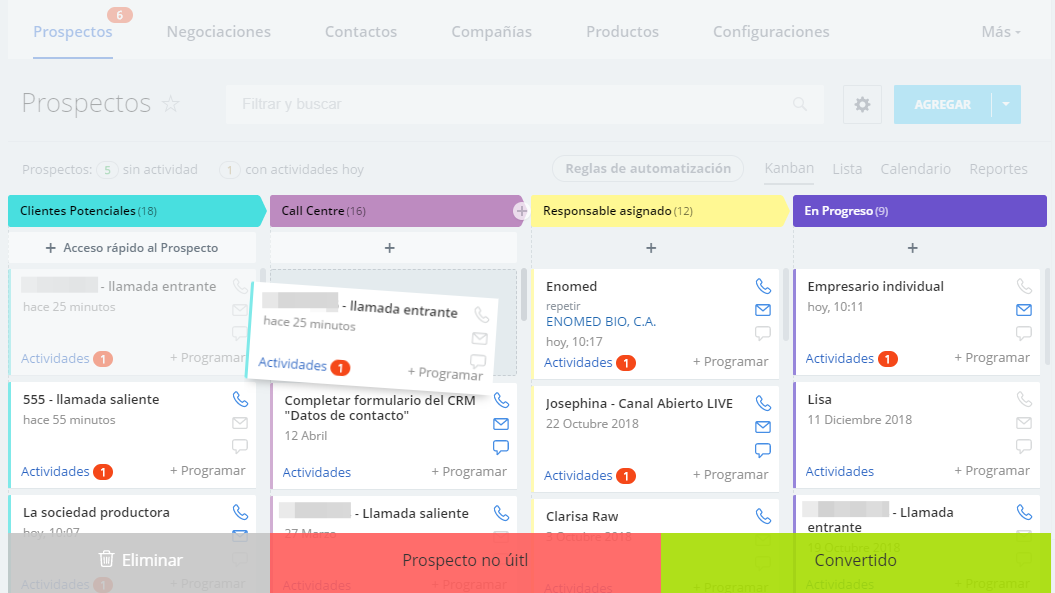Select Responsable asignado column header
Viewport: 1055px width, 593px height.
coord(659,211)
